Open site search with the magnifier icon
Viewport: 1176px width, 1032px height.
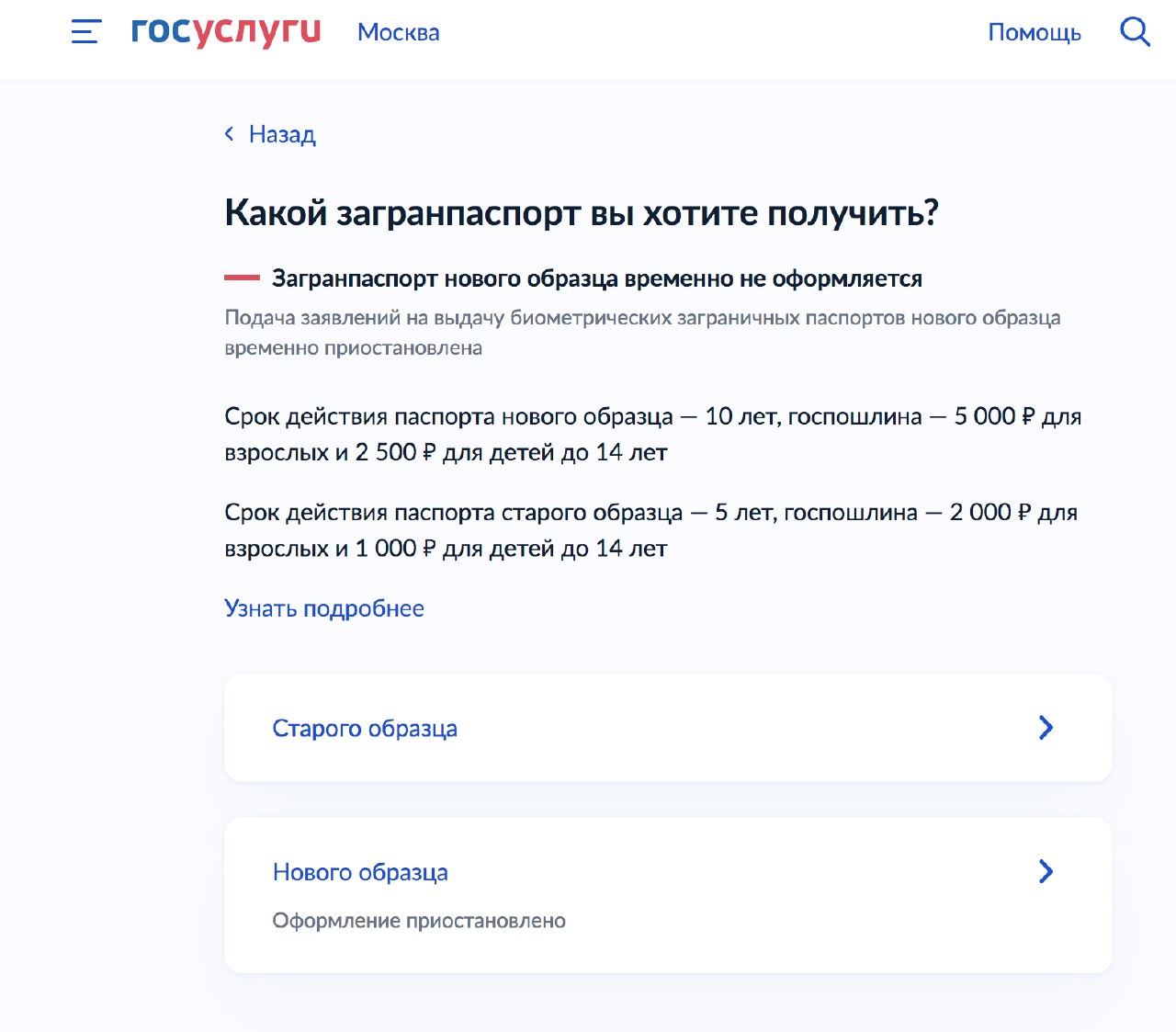tap(1136, 31)
